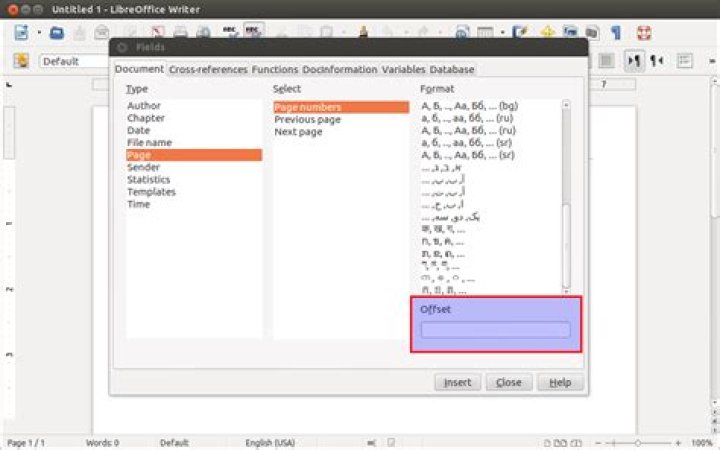Click English (USA) language in status bar
Image resolution: width=720 pixels, height=450 pixels.
[270, 443]
